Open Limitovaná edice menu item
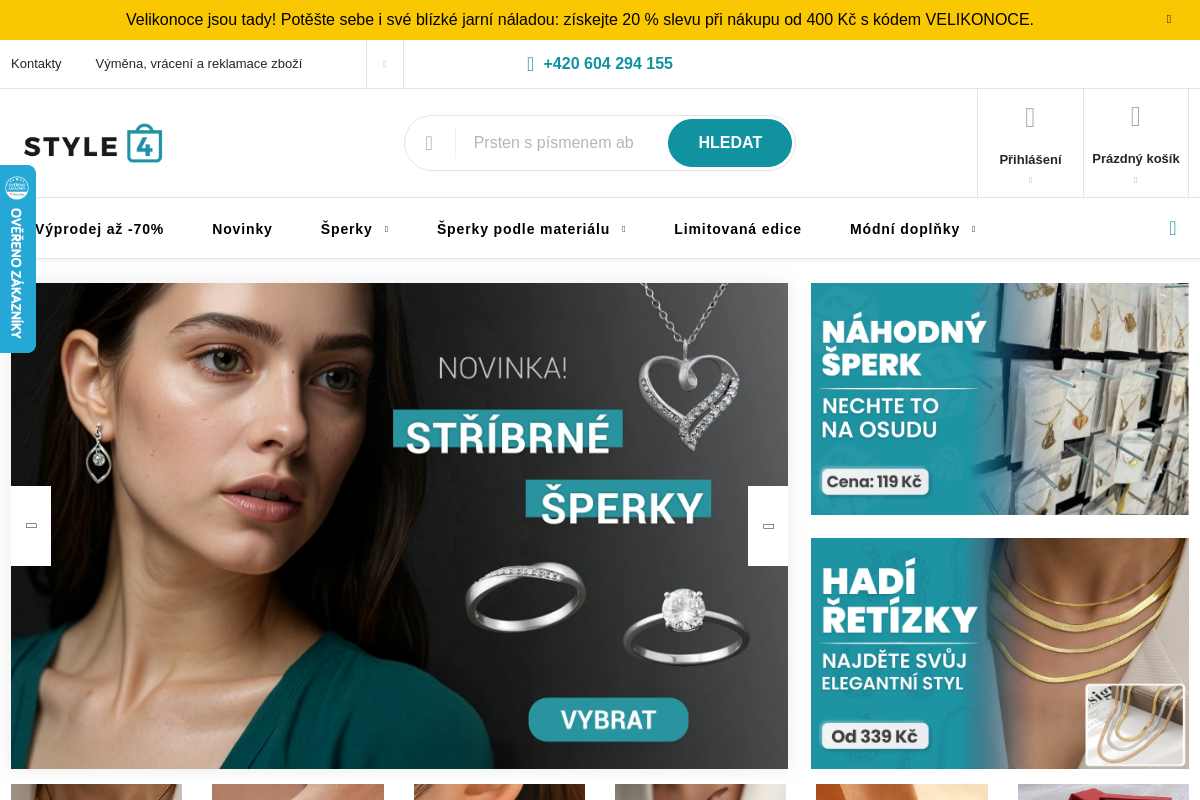This screenshot has width=1200, height=800. pos(738,229)
